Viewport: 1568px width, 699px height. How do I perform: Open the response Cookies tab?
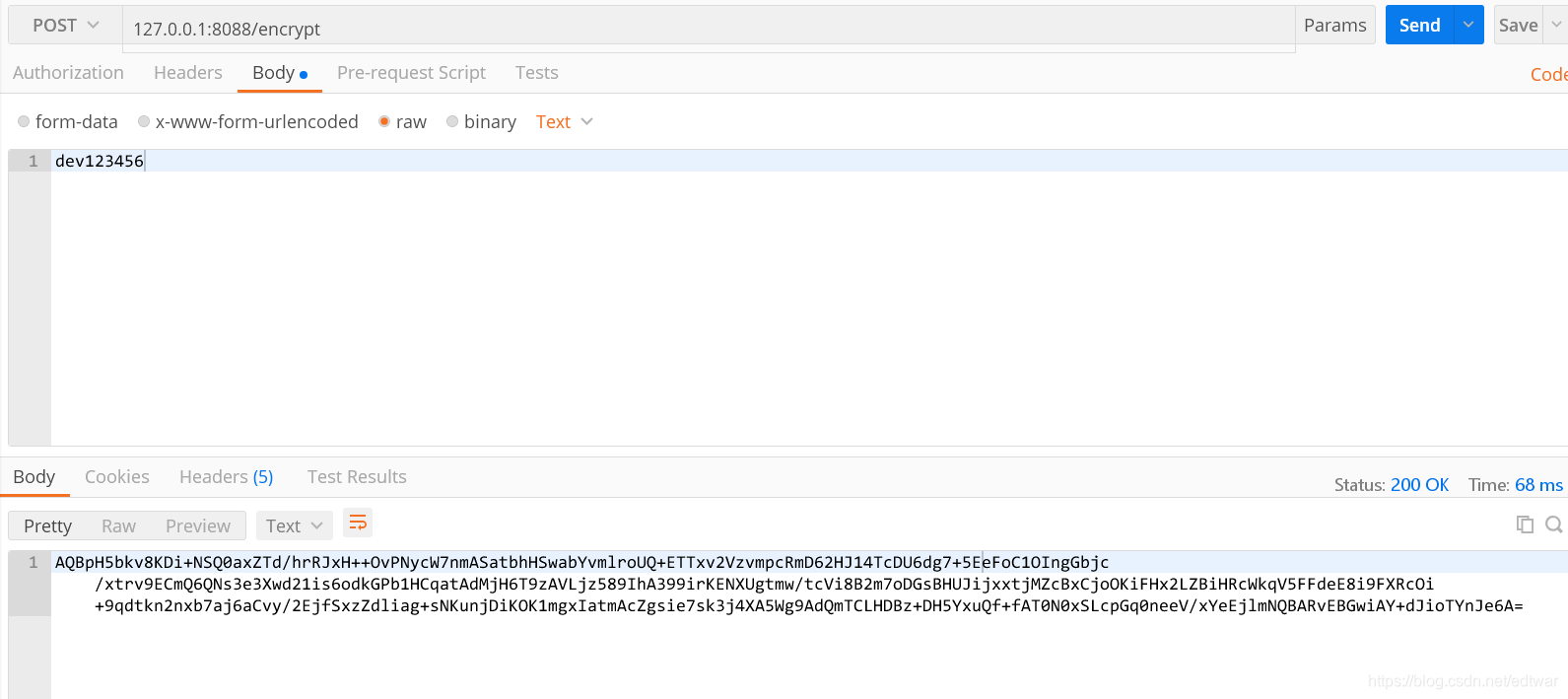click(117, 477)
